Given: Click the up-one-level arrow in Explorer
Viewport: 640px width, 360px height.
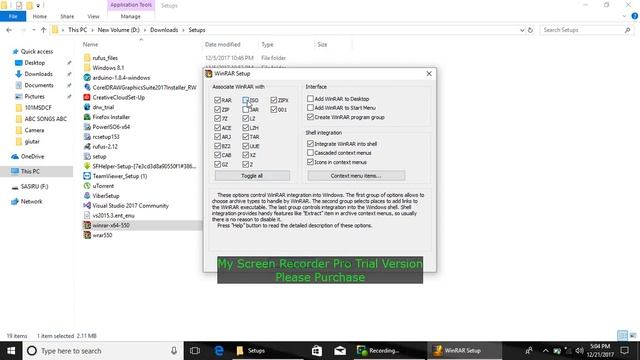Looking at the screenshot, I should click(x=43, y=30).
